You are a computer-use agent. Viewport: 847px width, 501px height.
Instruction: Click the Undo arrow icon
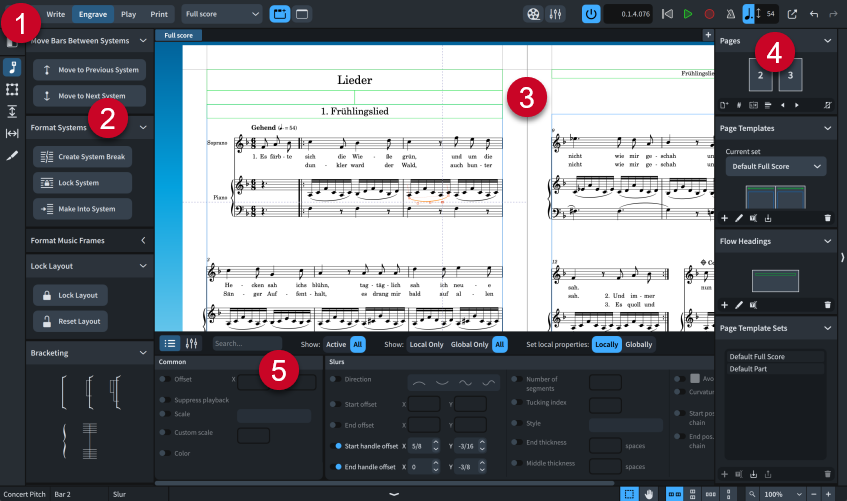point(814,15)
